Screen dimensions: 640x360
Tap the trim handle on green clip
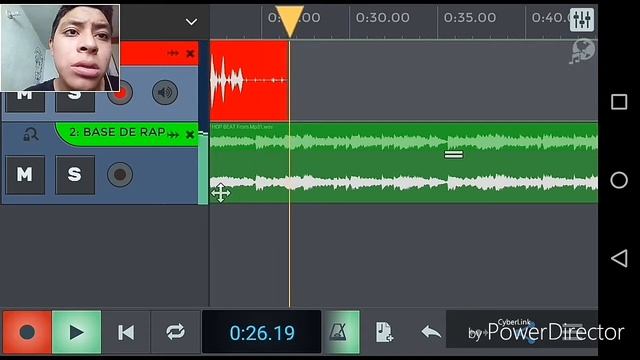pos(453,154)
